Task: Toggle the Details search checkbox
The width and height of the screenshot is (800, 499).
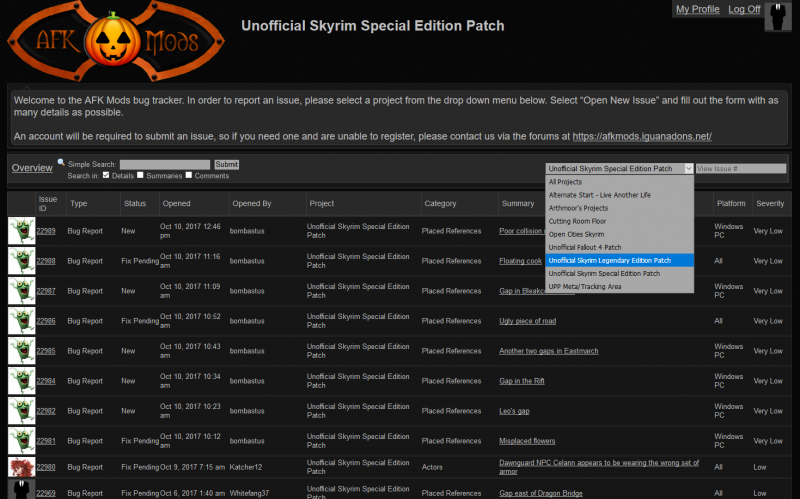Action: [106, 175]
